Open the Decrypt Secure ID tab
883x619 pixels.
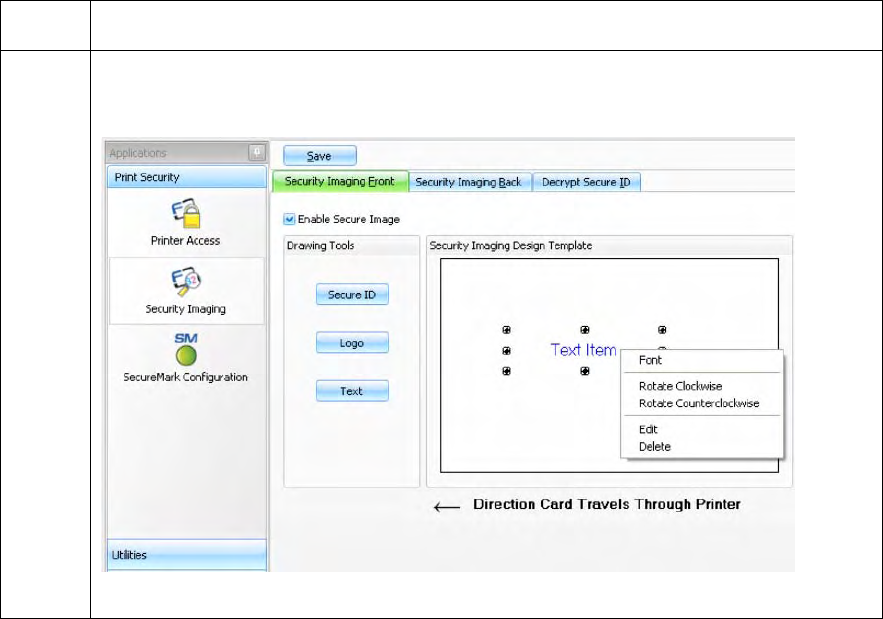click(586, 182)
